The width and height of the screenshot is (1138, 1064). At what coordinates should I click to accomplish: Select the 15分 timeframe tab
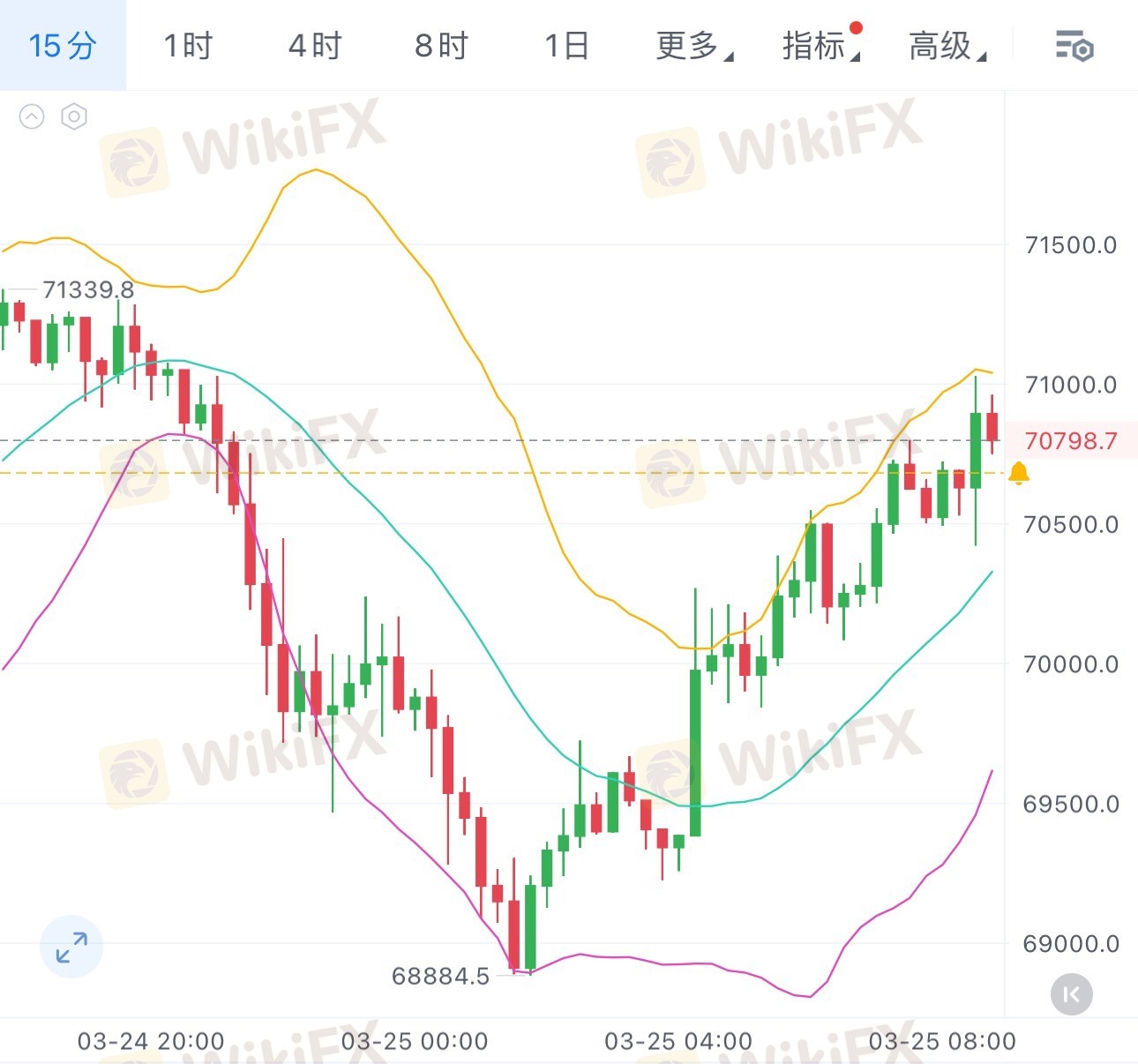point(63,46)
